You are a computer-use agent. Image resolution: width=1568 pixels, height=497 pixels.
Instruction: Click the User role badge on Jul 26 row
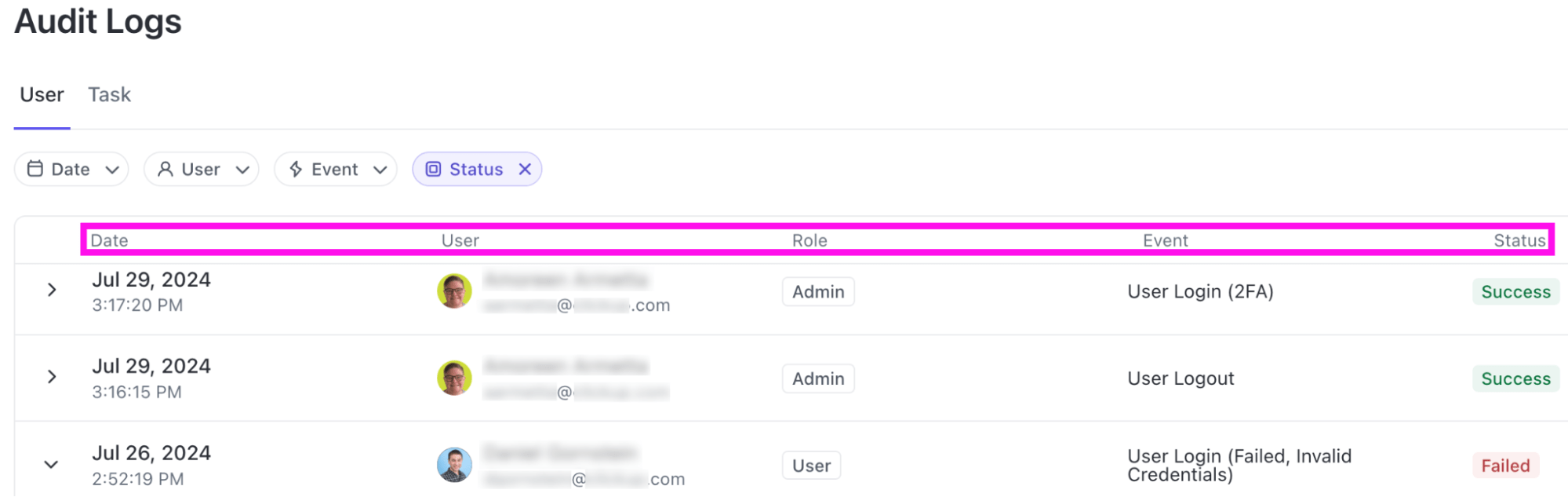(811, 465)
